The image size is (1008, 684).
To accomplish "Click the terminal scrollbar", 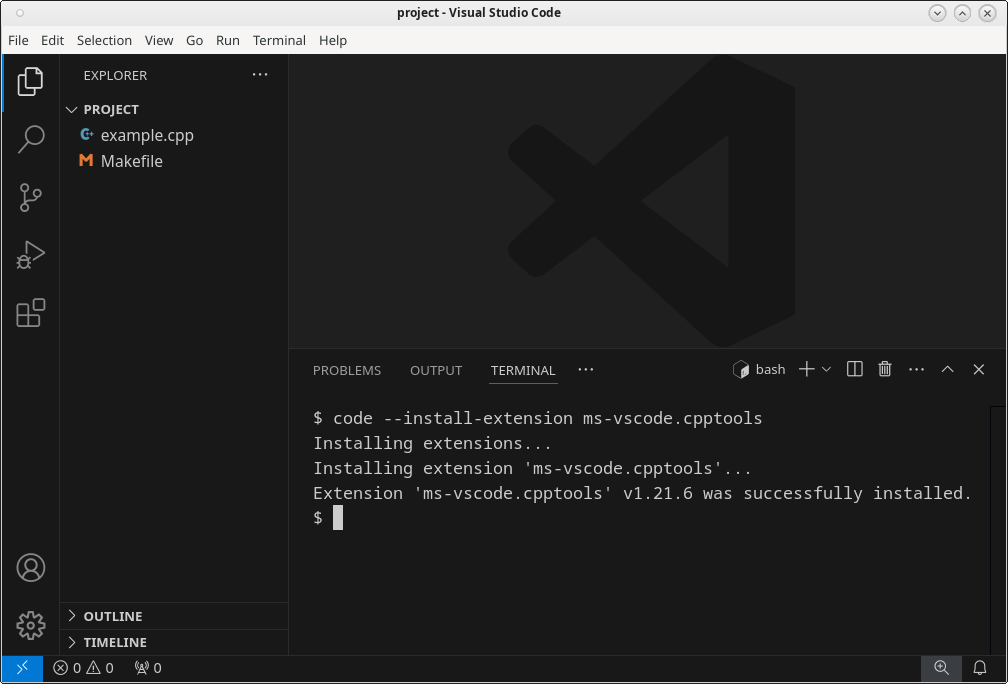I will (x=998, y=530).
